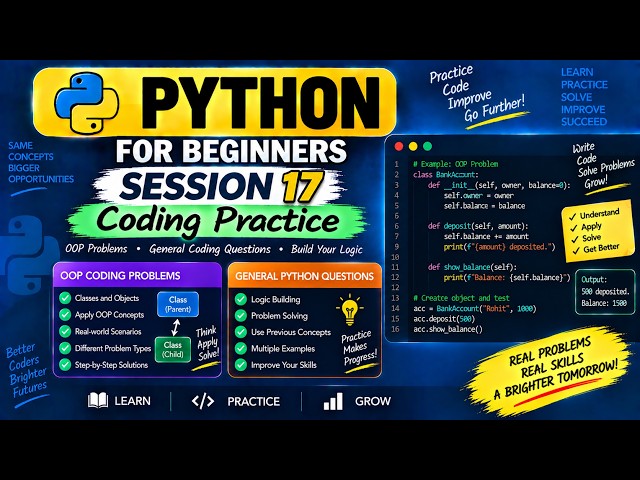The image size is (640, 480).
Task: Click the blue Class (Parent) box
Action: click(x=178, y=304)
